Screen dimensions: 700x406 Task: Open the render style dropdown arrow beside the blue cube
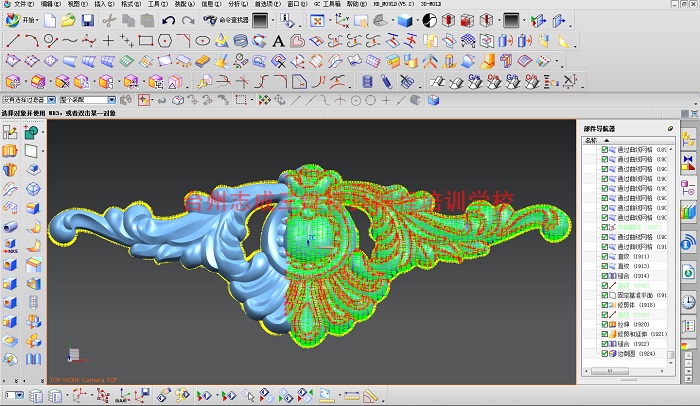417,21
